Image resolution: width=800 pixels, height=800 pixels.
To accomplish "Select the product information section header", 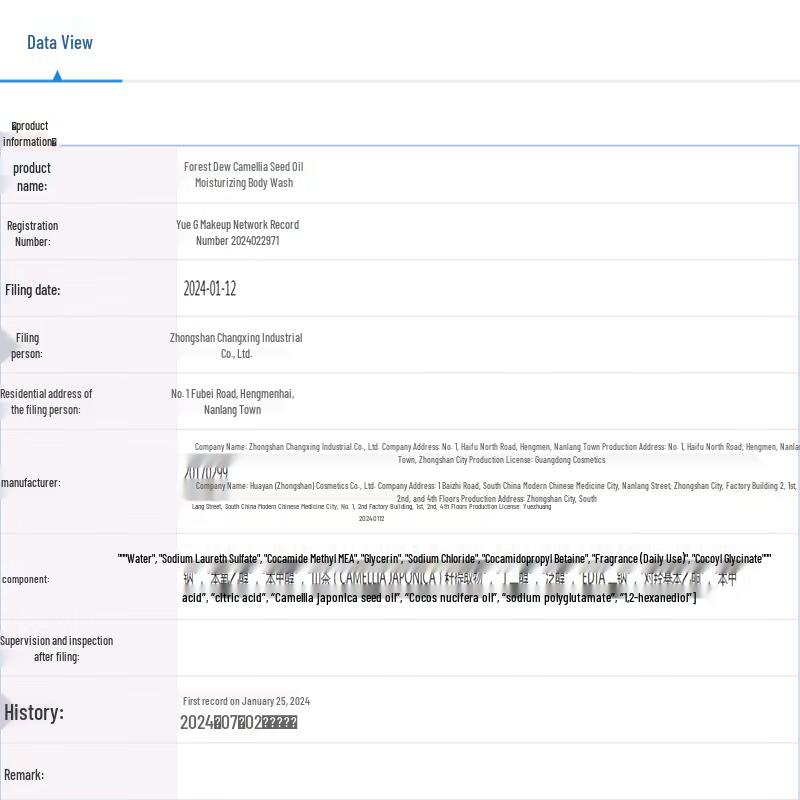I will pyautogui.click(x=29, y=134).
